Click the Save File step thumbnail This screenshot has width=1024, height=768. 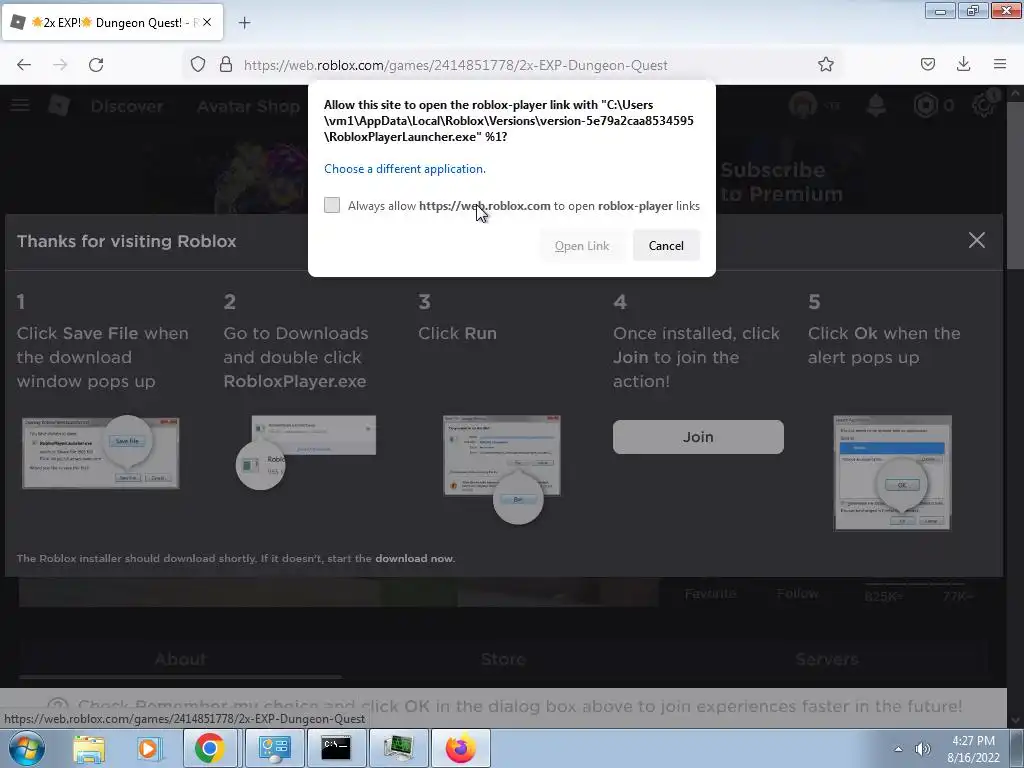101,452
